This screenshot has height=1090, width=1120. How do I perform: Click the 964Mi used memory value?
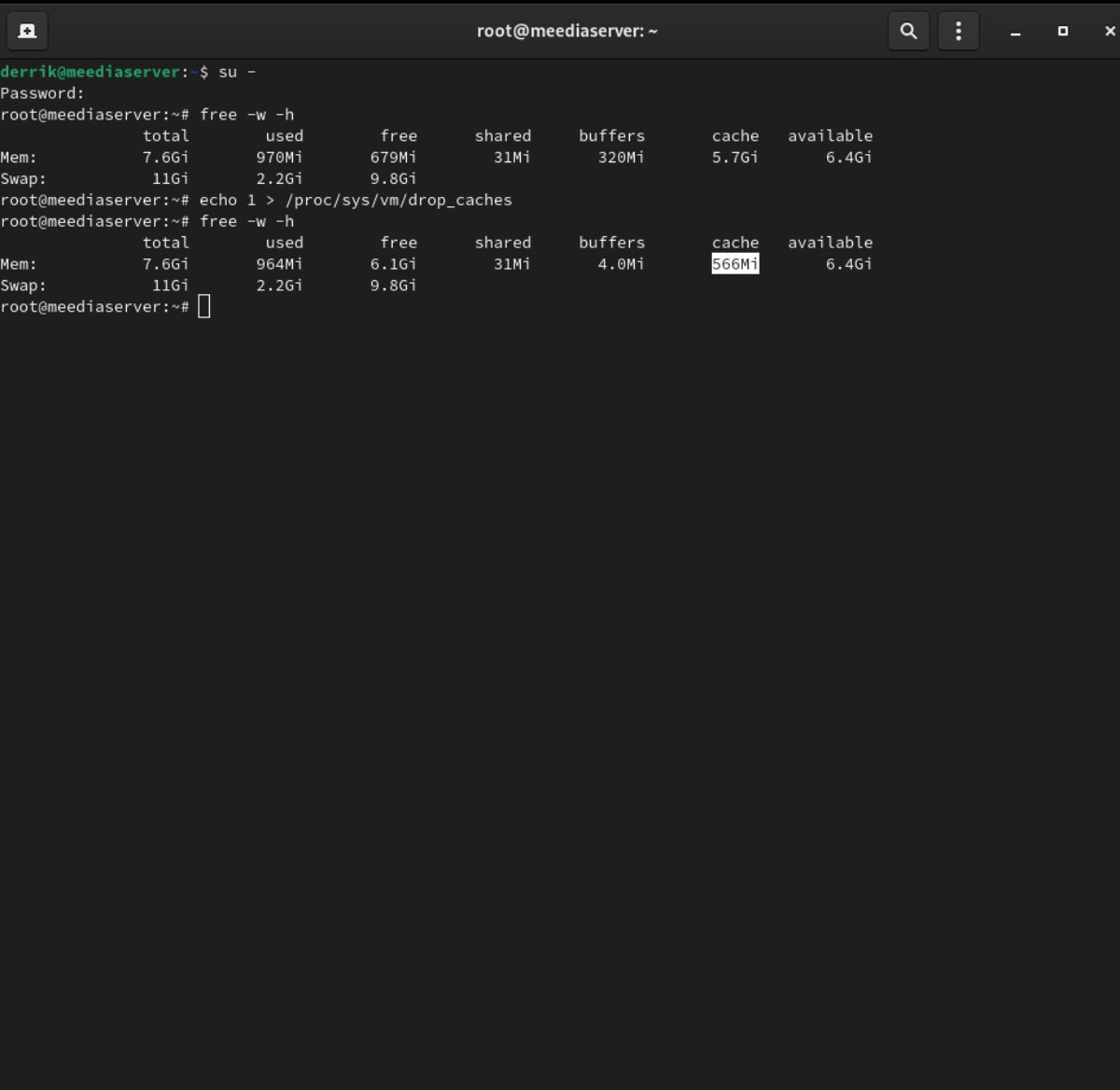(x=279, y=264)
